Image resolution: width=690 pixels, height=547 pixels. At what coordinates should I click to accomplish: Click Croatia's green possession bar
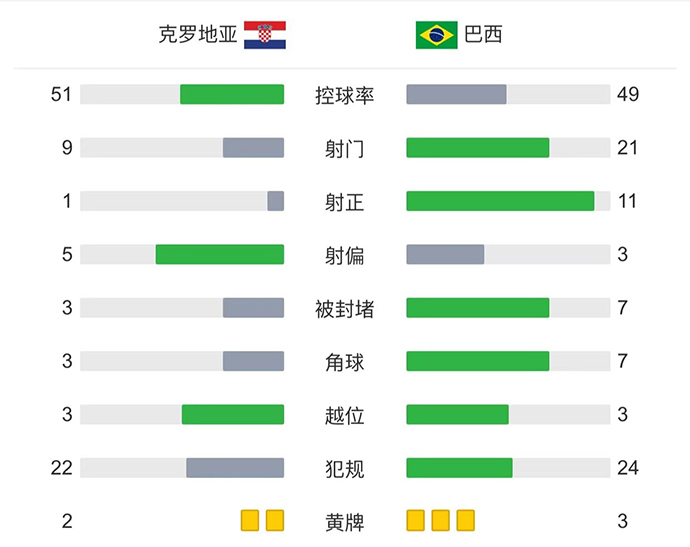[x=232, y=94]
